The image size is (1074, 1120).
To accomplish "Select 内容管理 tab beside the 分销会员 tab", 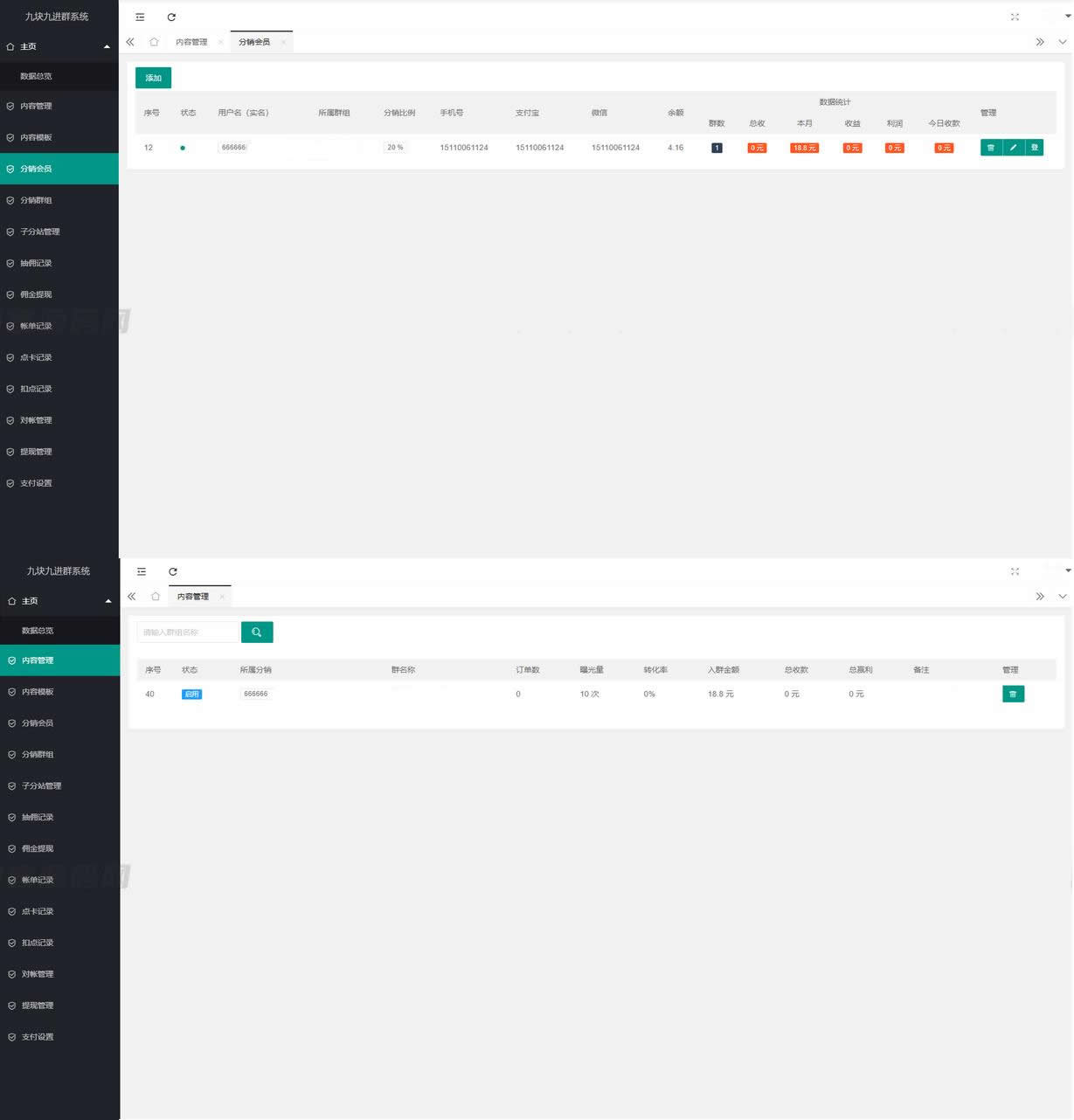I will (191, 42).
